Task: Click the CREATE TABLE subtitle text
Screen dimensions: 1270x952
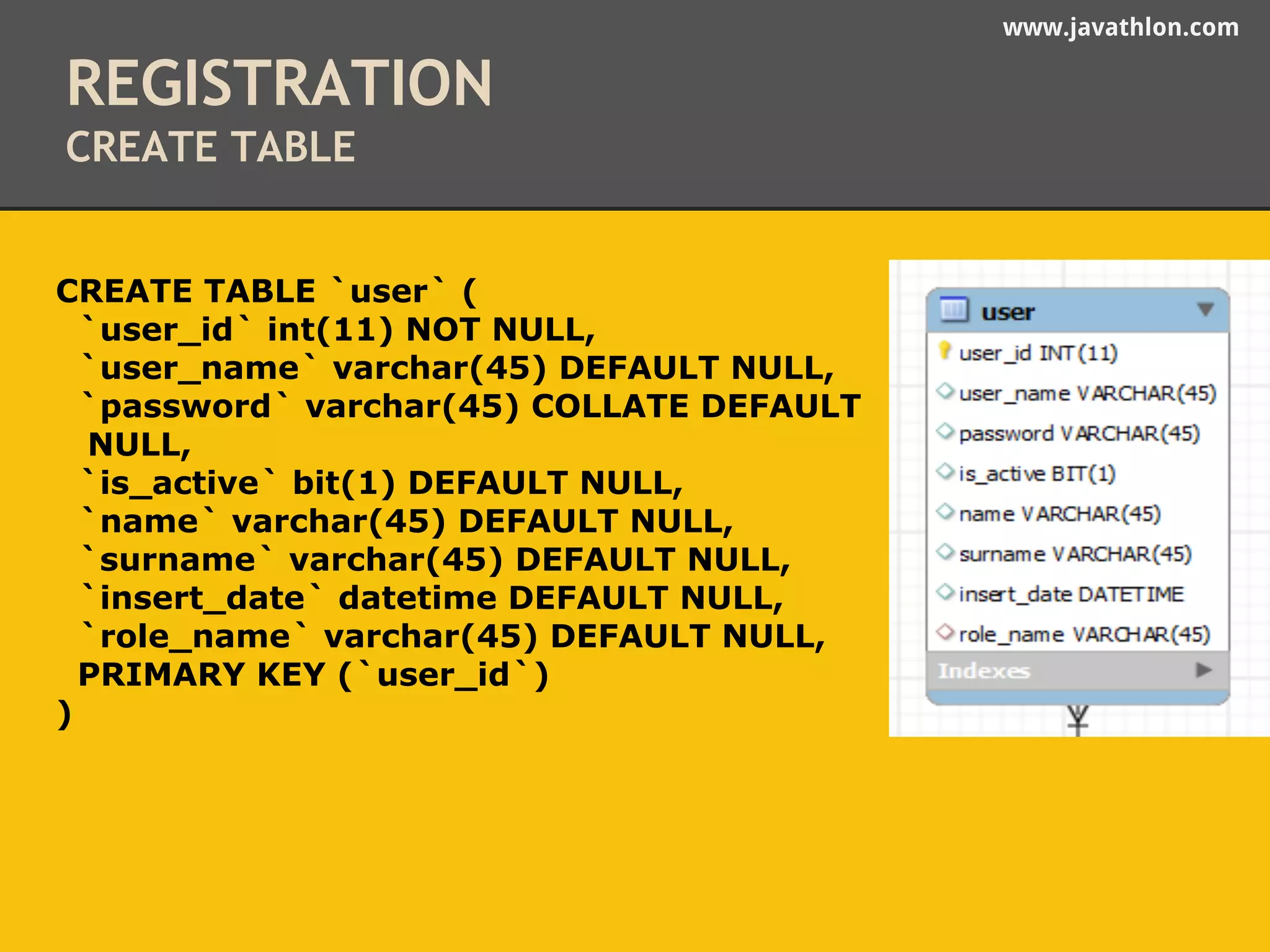Action: (211, 148)
